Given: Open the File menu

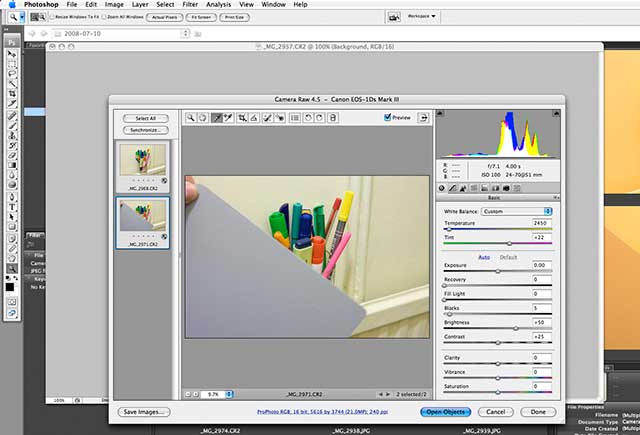Looking at the screenshot, I should tap(72, 4).
